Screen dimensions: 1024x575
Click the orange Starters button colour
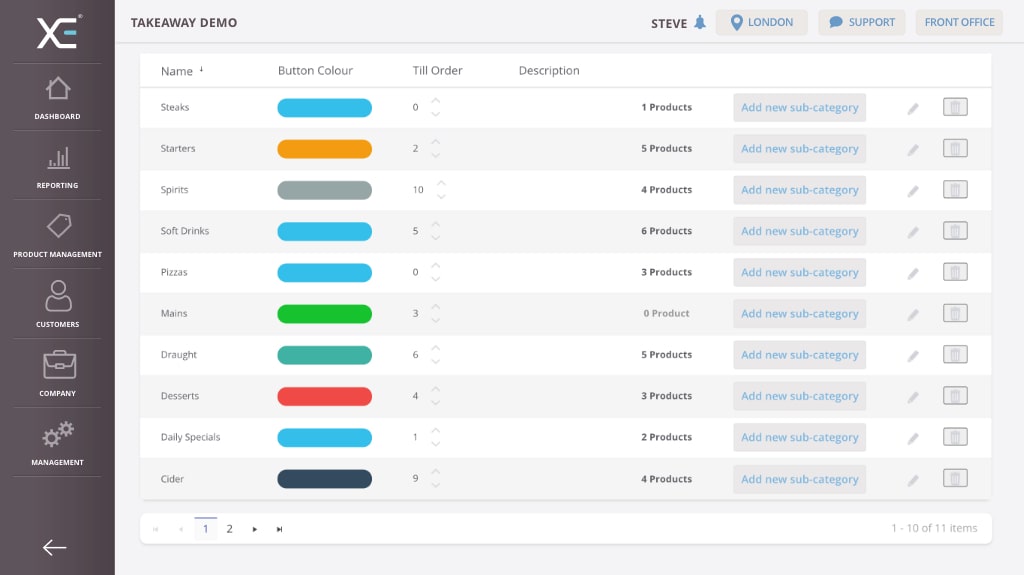click(x=324, y=149)
